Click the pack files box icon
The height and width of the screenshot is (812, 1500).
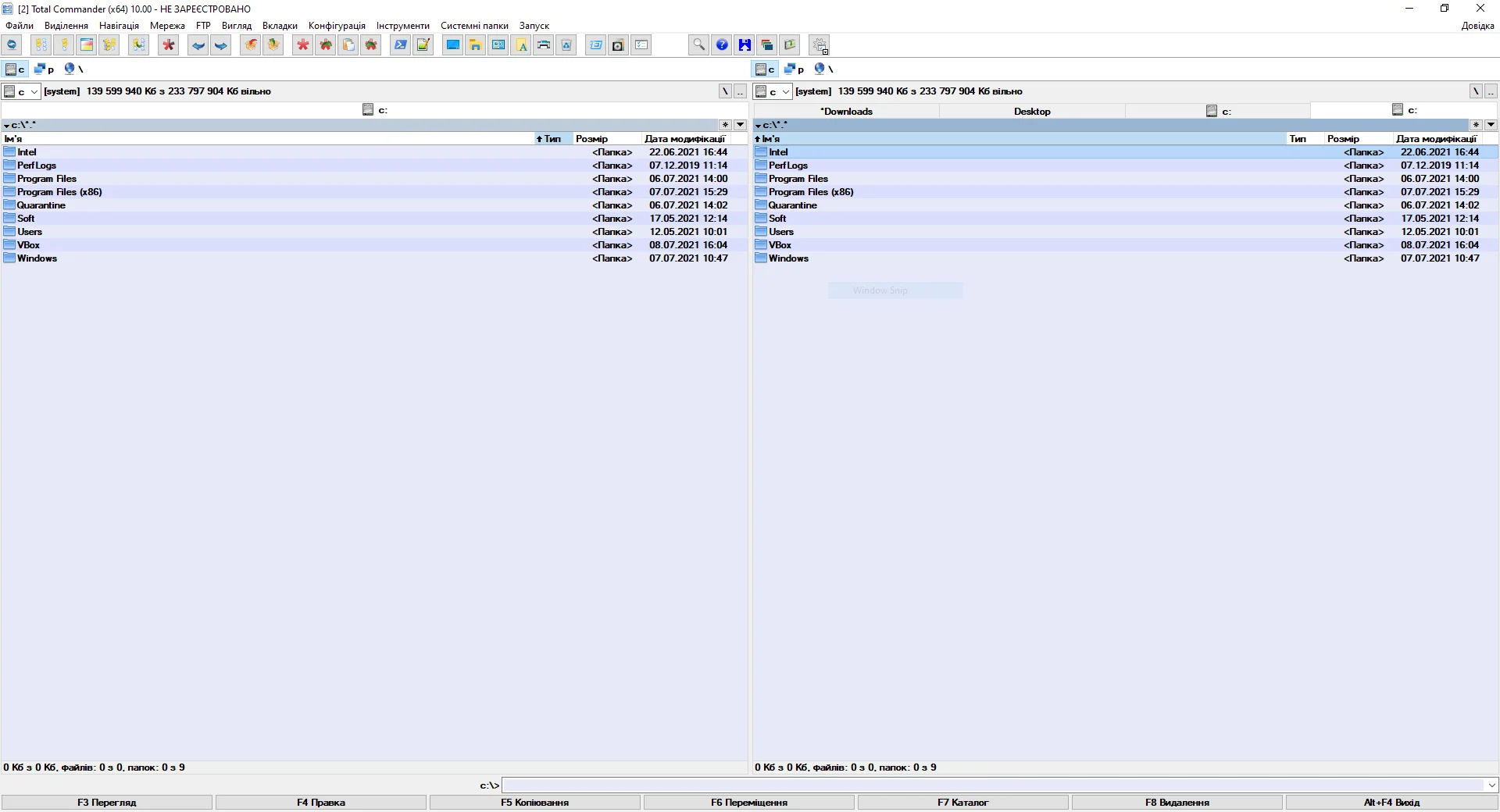pyautogui.click(x=250, y=45)
